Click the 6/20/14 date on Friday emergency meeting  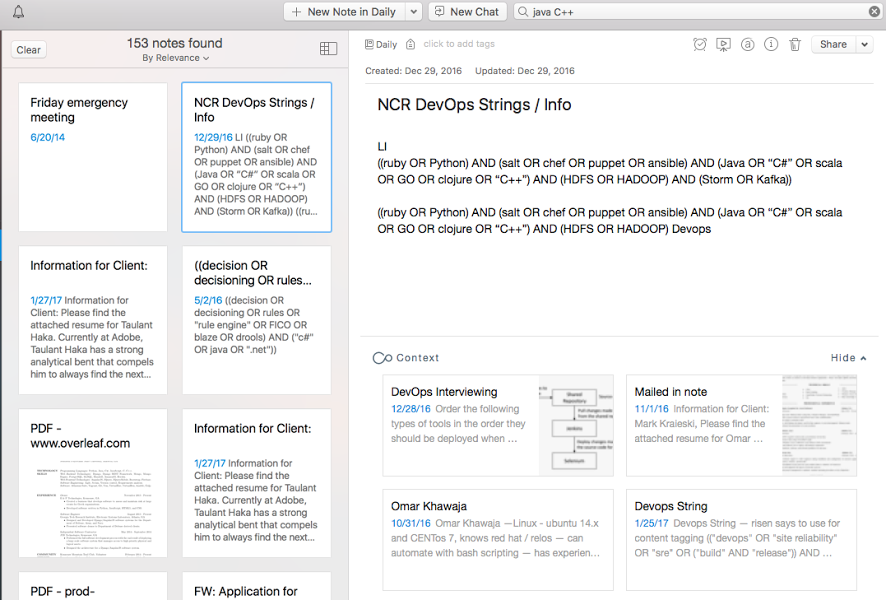coord(47,137)
